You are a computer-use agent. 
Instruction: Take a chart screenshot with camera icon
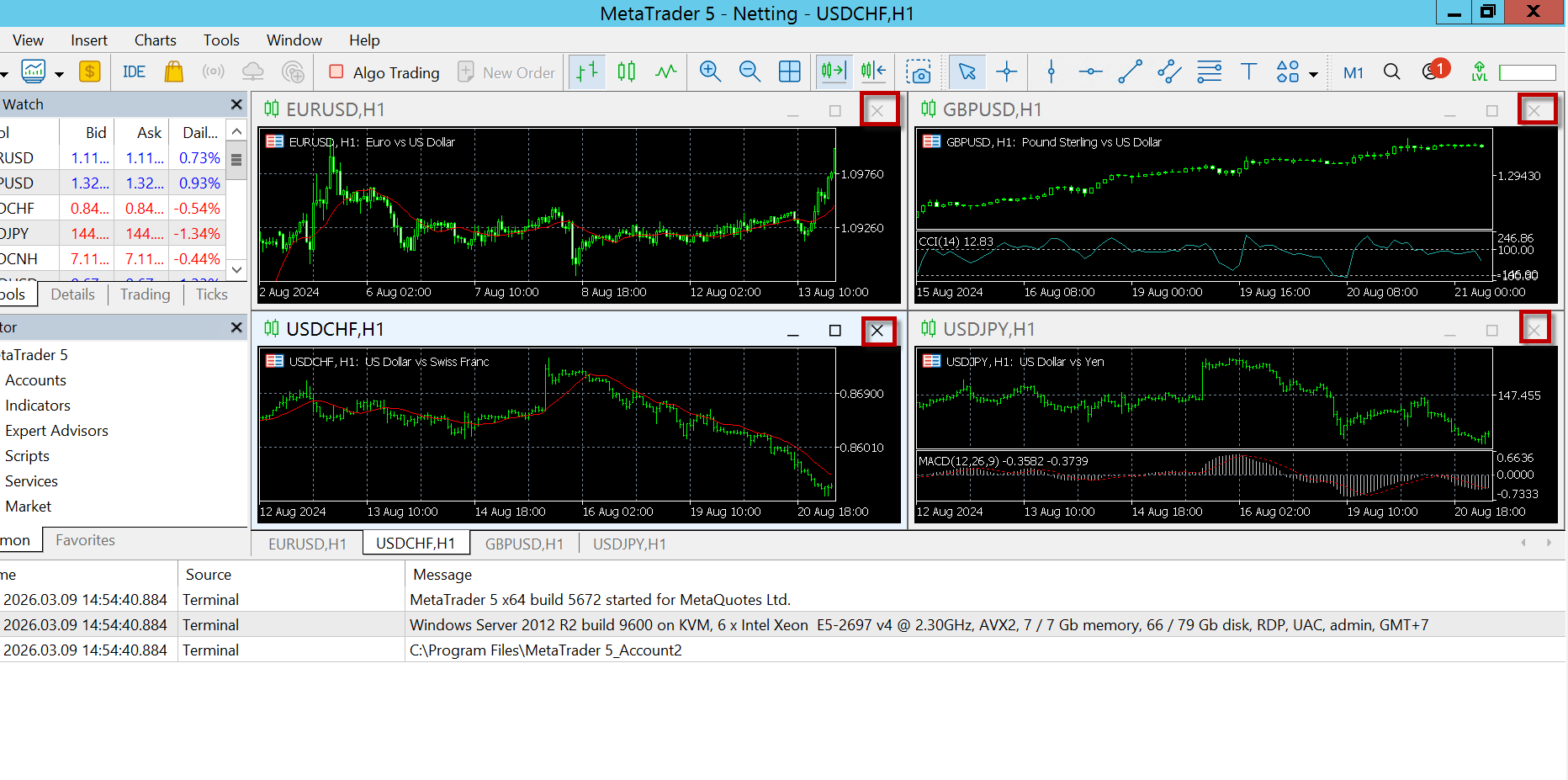pyautogui.click(x=918, y=72)
